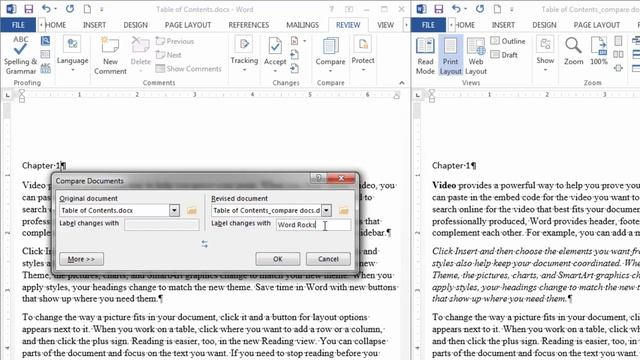The height and width of the screenshot is (360, 640).
Task: Open Revised document dropdown arrow
Action: 326,210
